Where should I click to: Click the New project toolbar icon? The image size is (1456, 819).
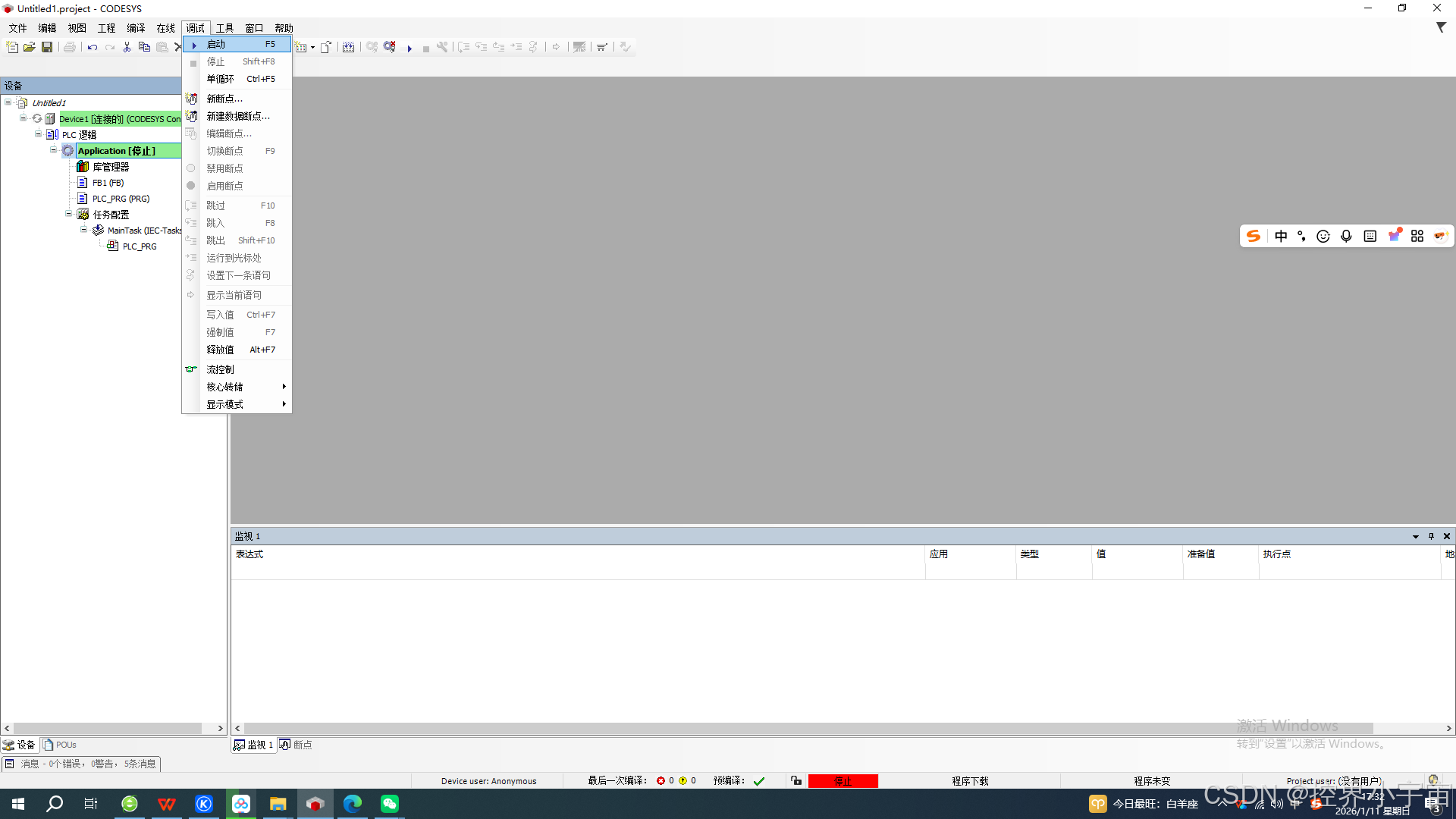(12, 47)
